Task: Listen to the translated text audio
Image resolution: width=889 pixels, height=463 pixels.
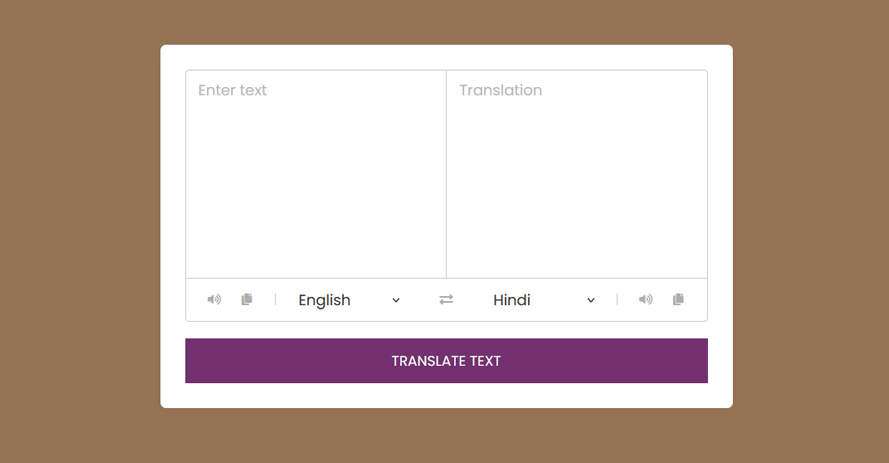Action: pos(646,300)
